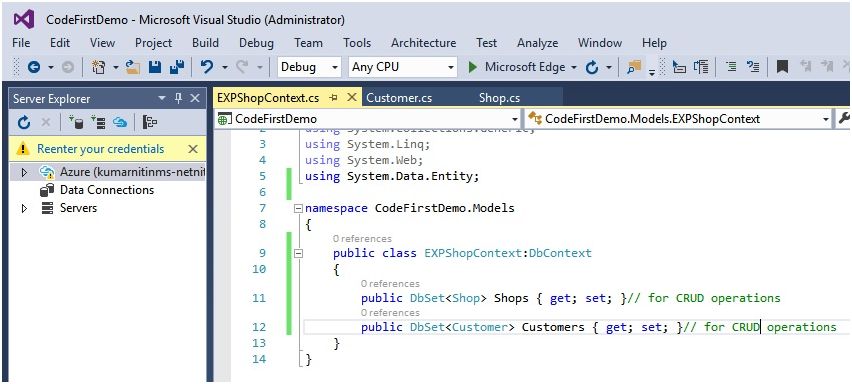
Task: Open the undo history dropdown arrow
Action: 224,67
